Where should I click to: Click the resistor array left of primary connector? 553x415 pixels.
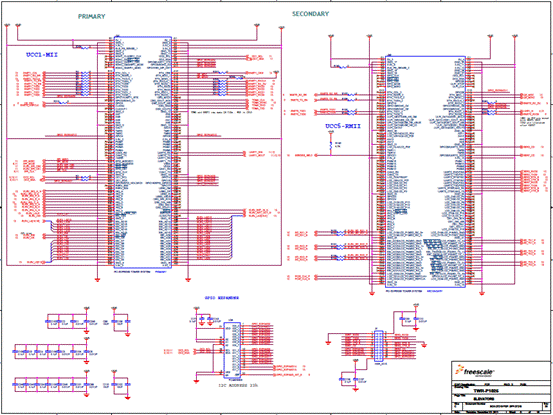pyautogui.click(x=85, y=83)
